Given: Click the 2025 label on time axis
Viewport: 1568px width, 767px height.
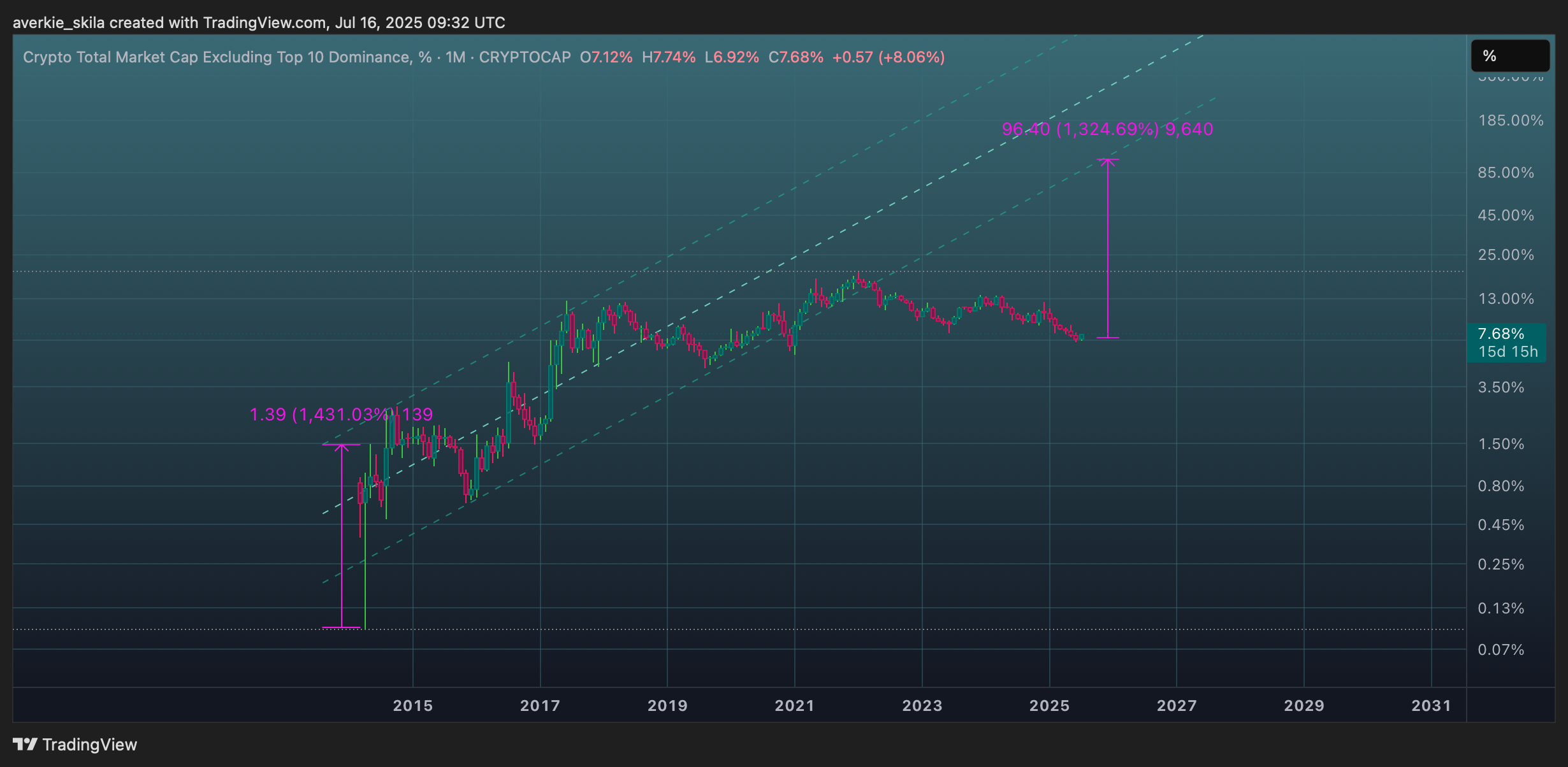Looking at the screenshot, I should [x=1049, y=706].
